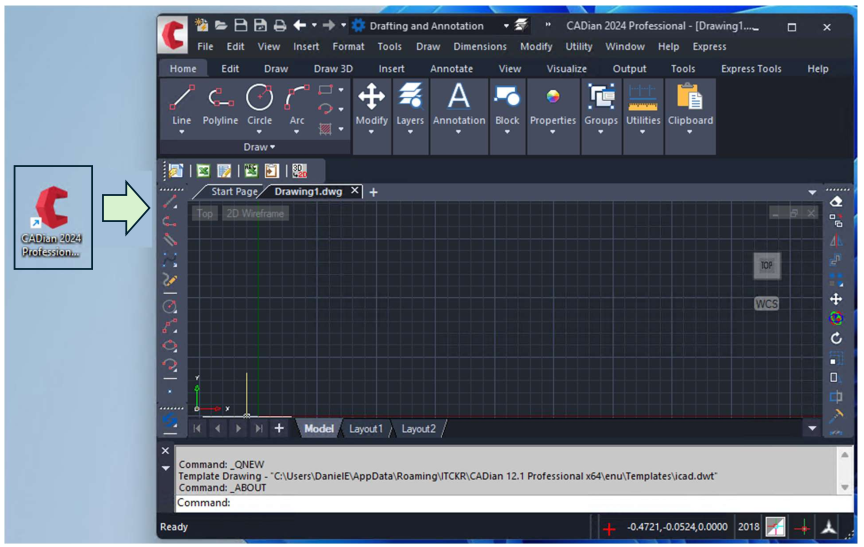Screen dimensions: 864x547
Task: Click the Rotate tool on right vertical toolbar
Action: [x=836, y=338]
